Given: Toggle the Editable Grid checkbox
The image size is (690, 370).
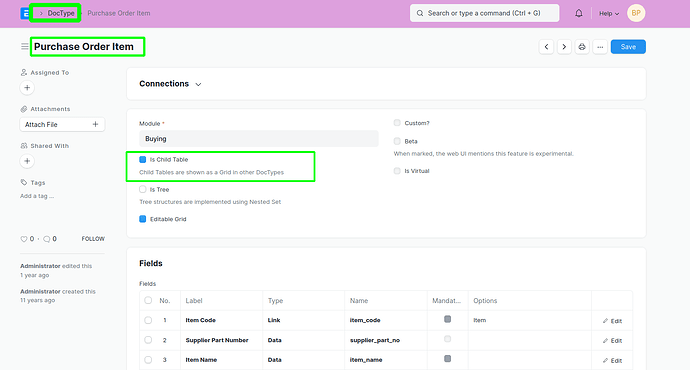Looking at the screenshot, I should (x=143, y=219).
